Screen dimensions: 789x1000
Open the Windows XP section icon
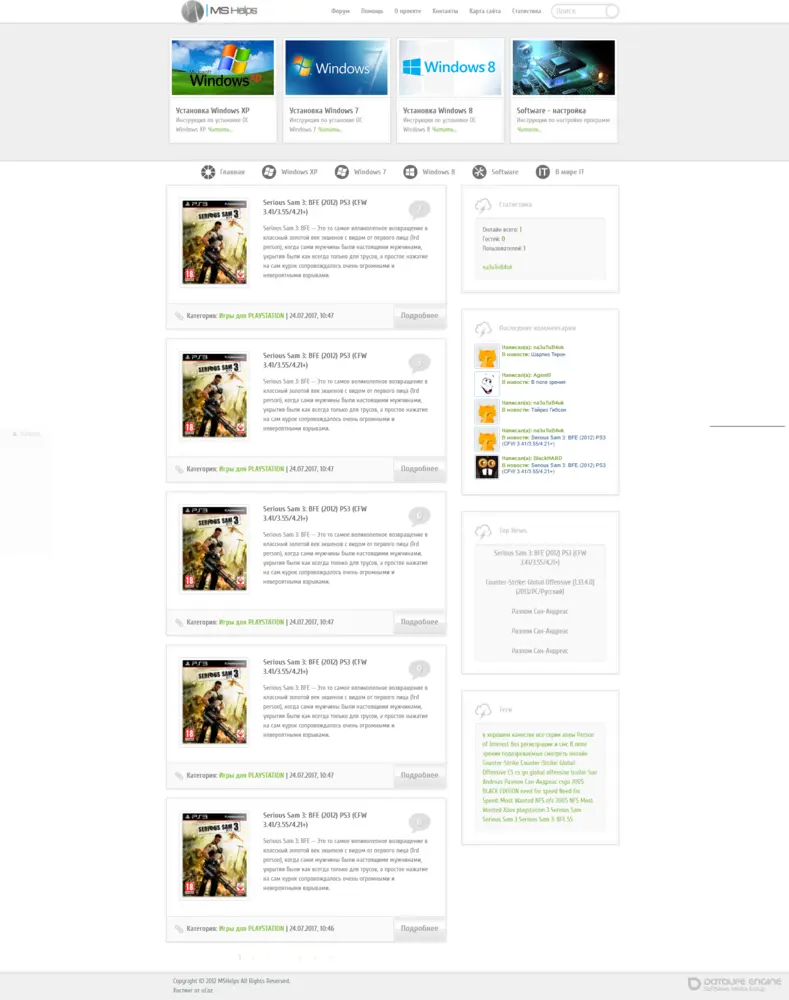point(269,172)
